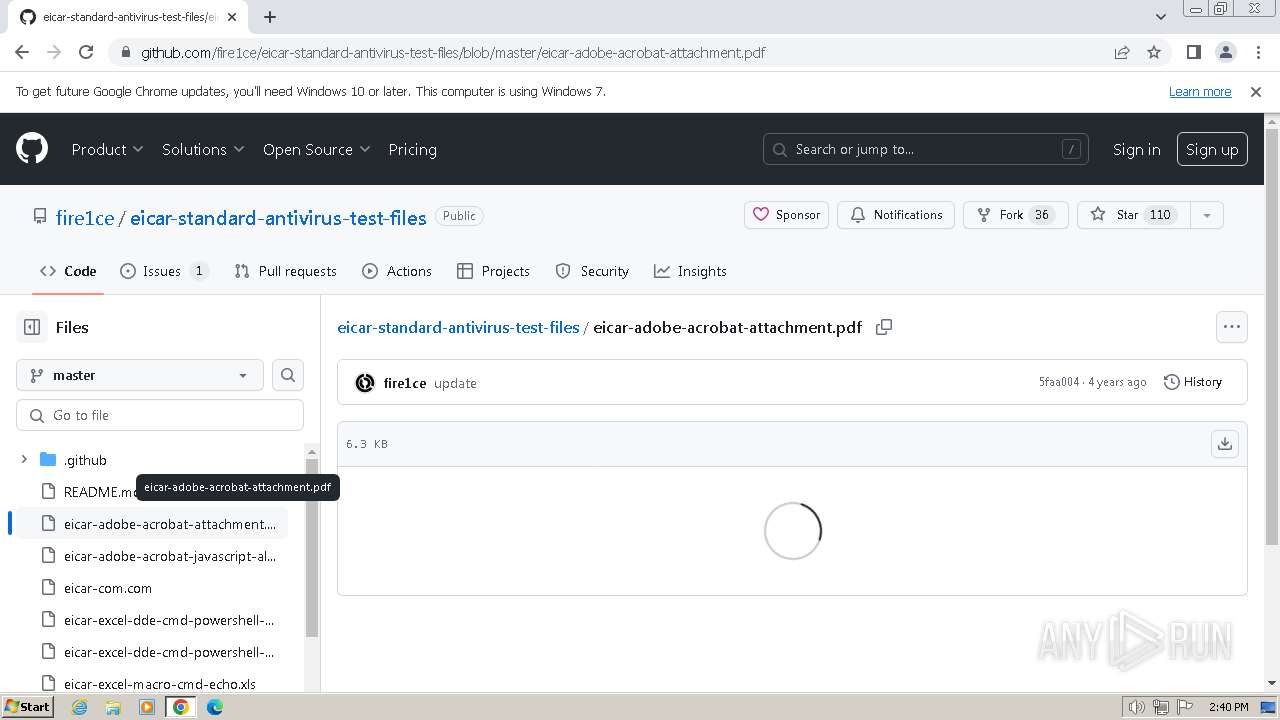Switch to the Code tab
The height and width of the screenshot is (720, 1280).
[x=68, y=271]
